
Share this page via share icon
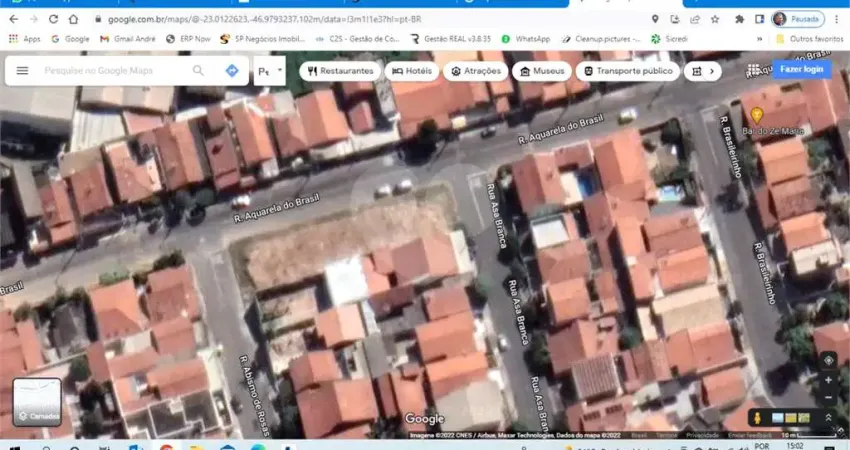[x=694, y=19]
